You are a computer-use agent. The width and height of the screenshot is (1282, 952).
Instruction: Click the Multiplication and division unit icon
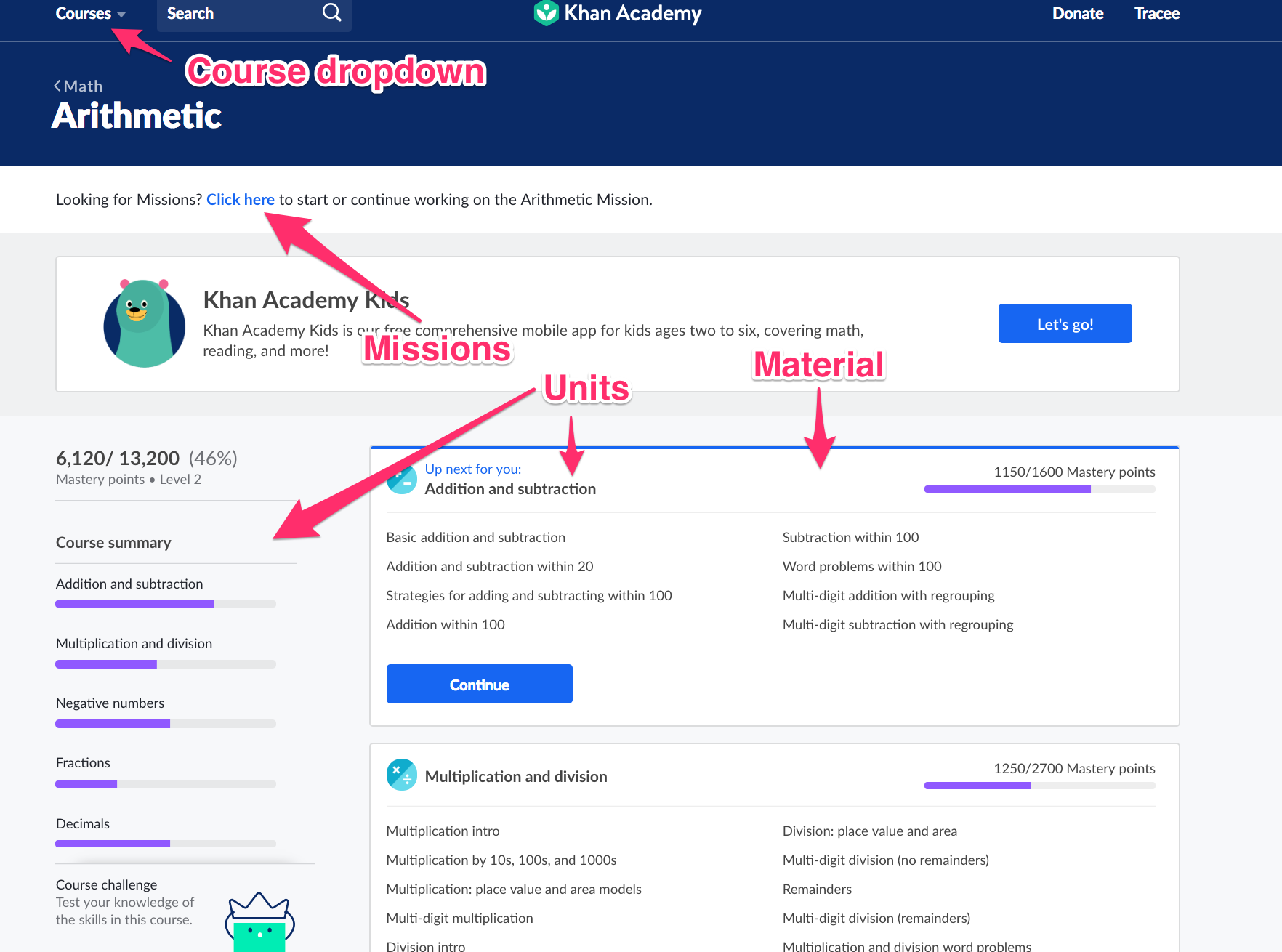[x=401, y=775]
